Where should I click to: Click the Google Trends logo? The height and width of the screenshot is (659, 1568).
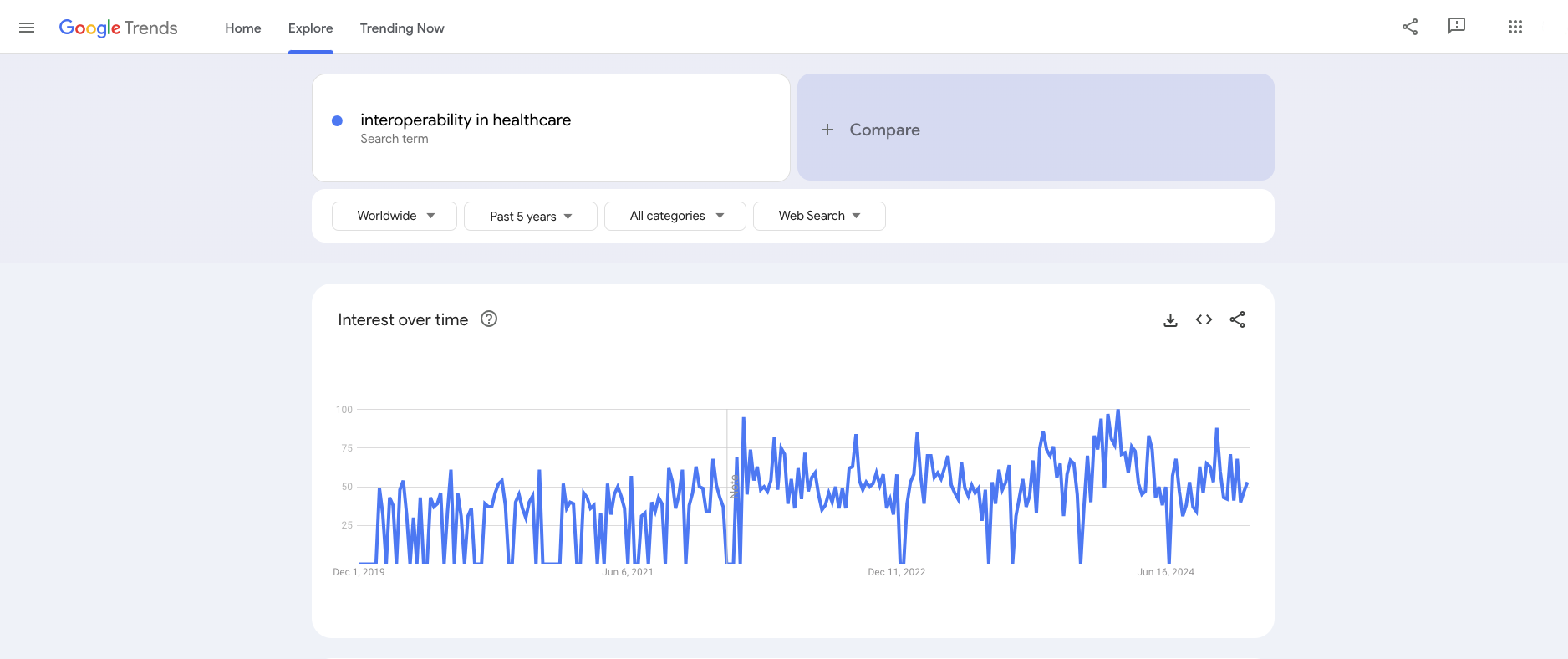(x=118, y=28)
